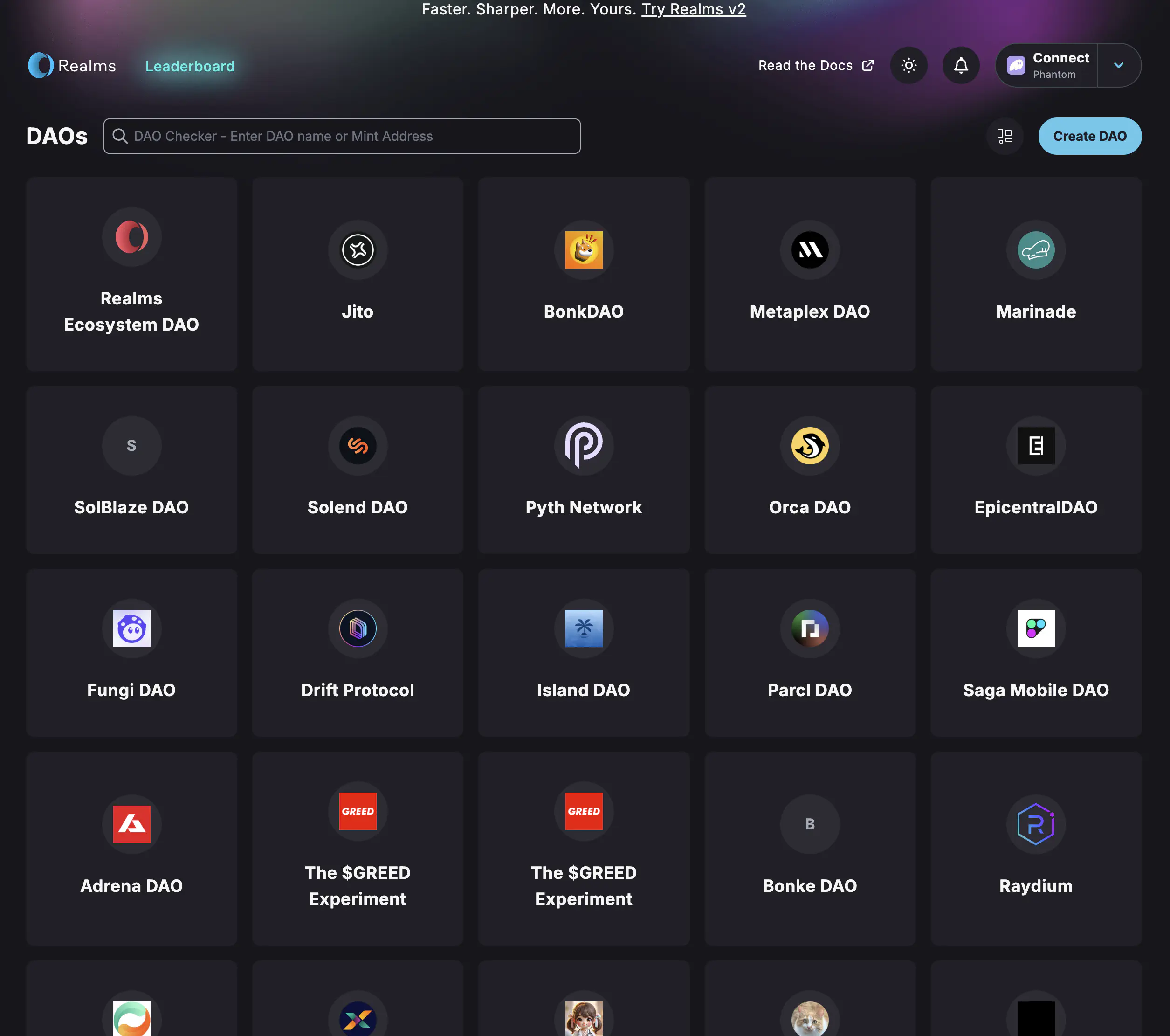Select the Orca DAO whale icon
Image resolution: width=1170 pixels, height=1036 pixels.
pyautogui.click(x=809, y=445)
